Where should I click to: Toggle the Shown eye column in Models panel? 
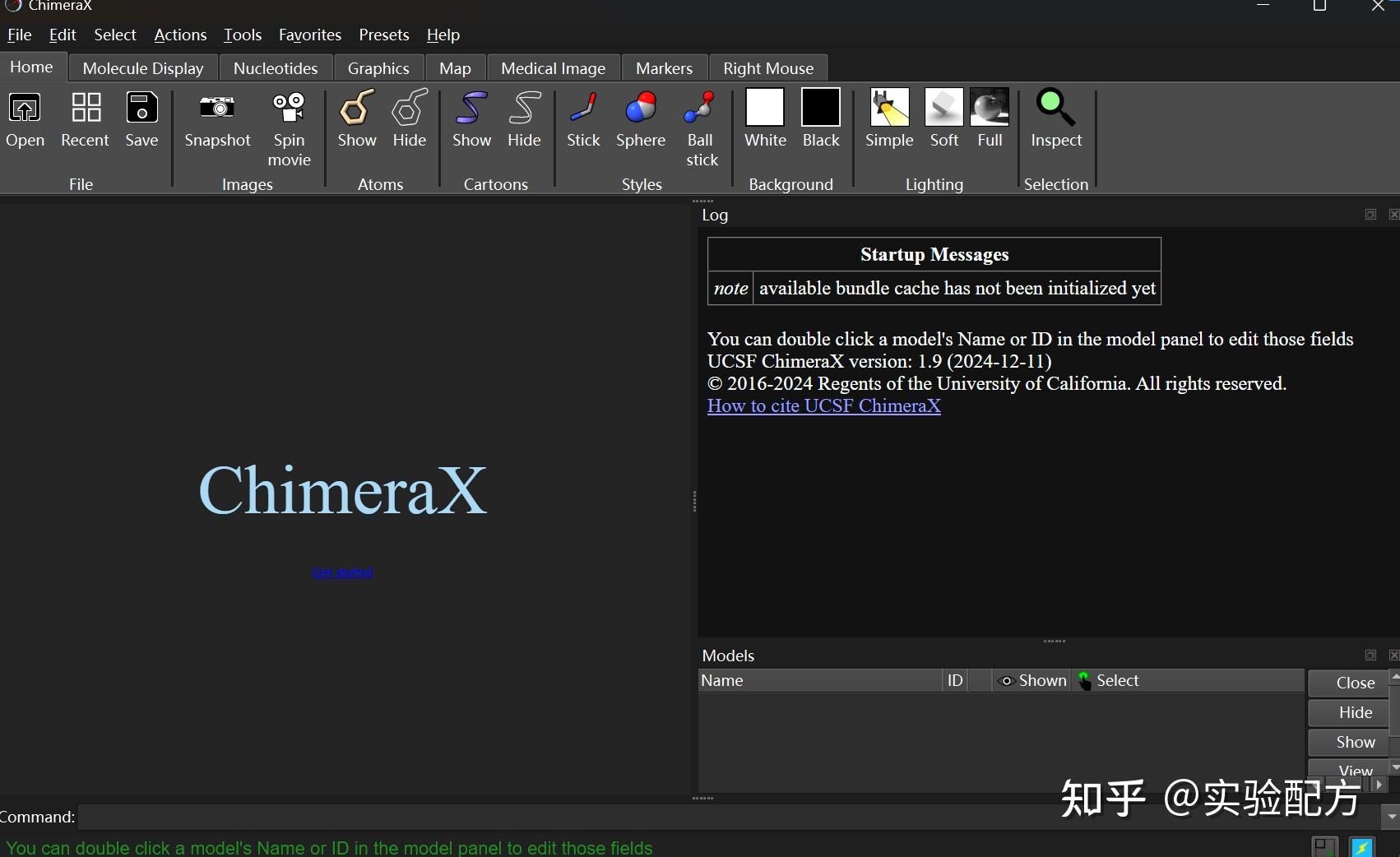coord(1031,680)
